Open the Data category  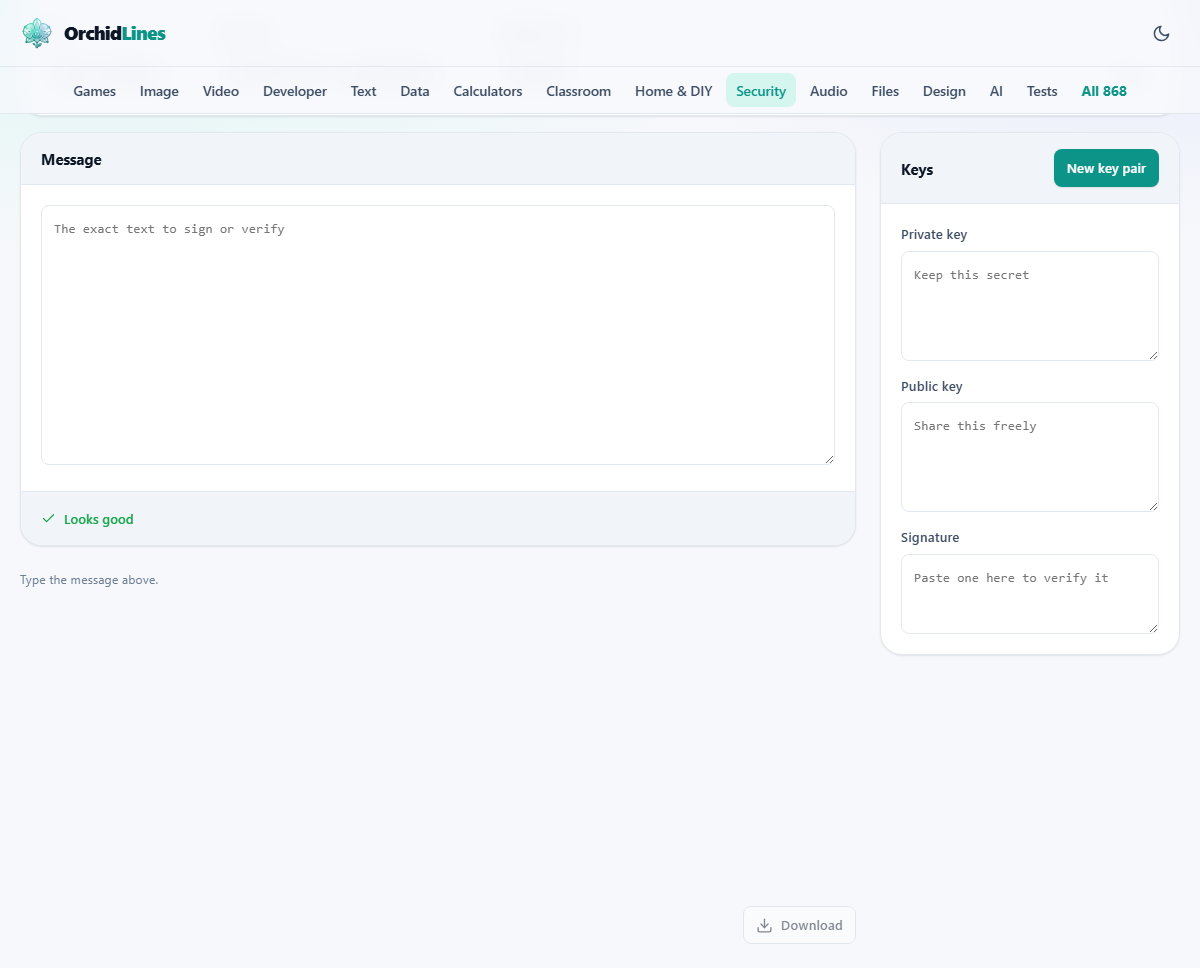(415, 91)
